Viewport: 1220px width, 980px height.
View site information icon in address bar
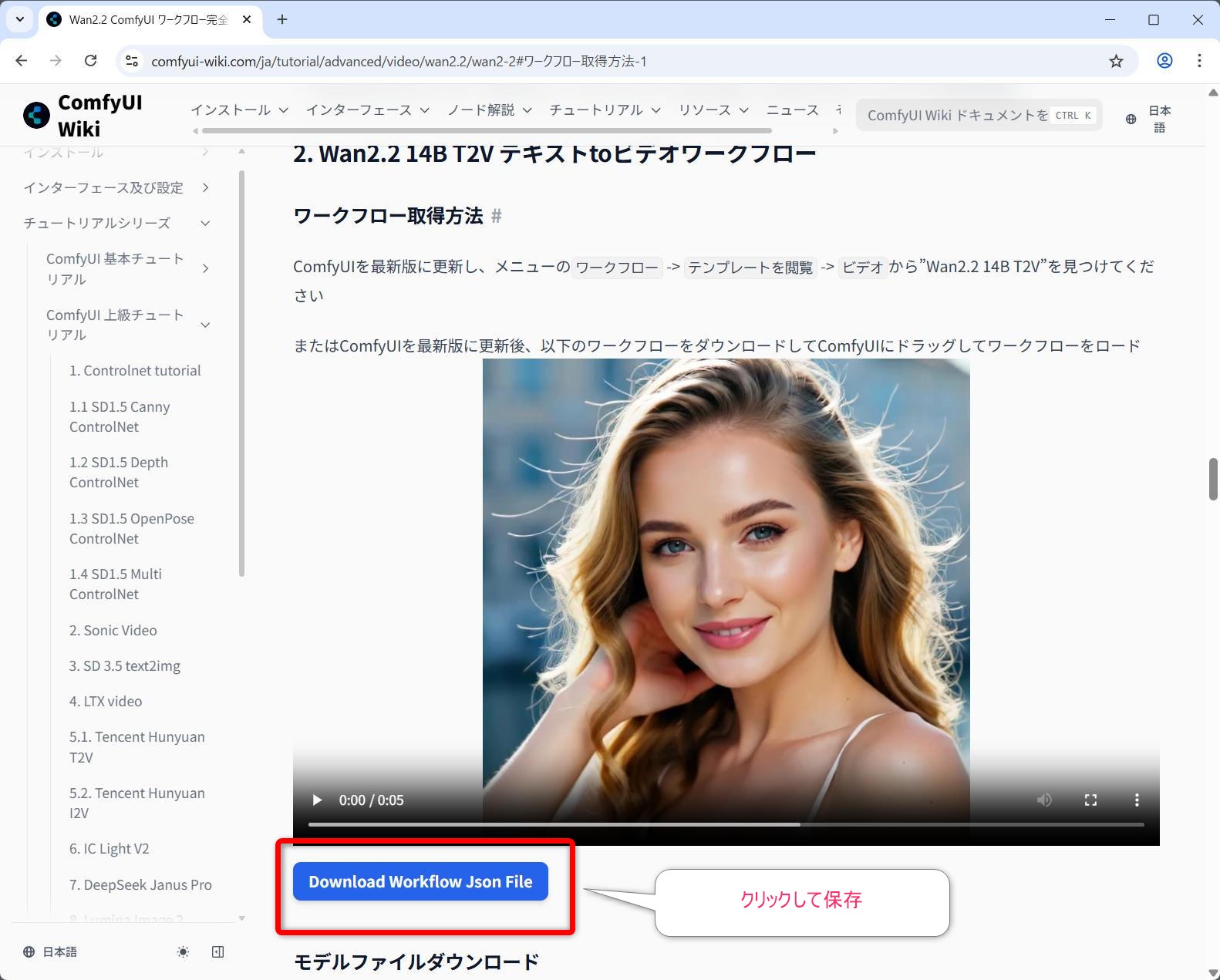point(132,61)
